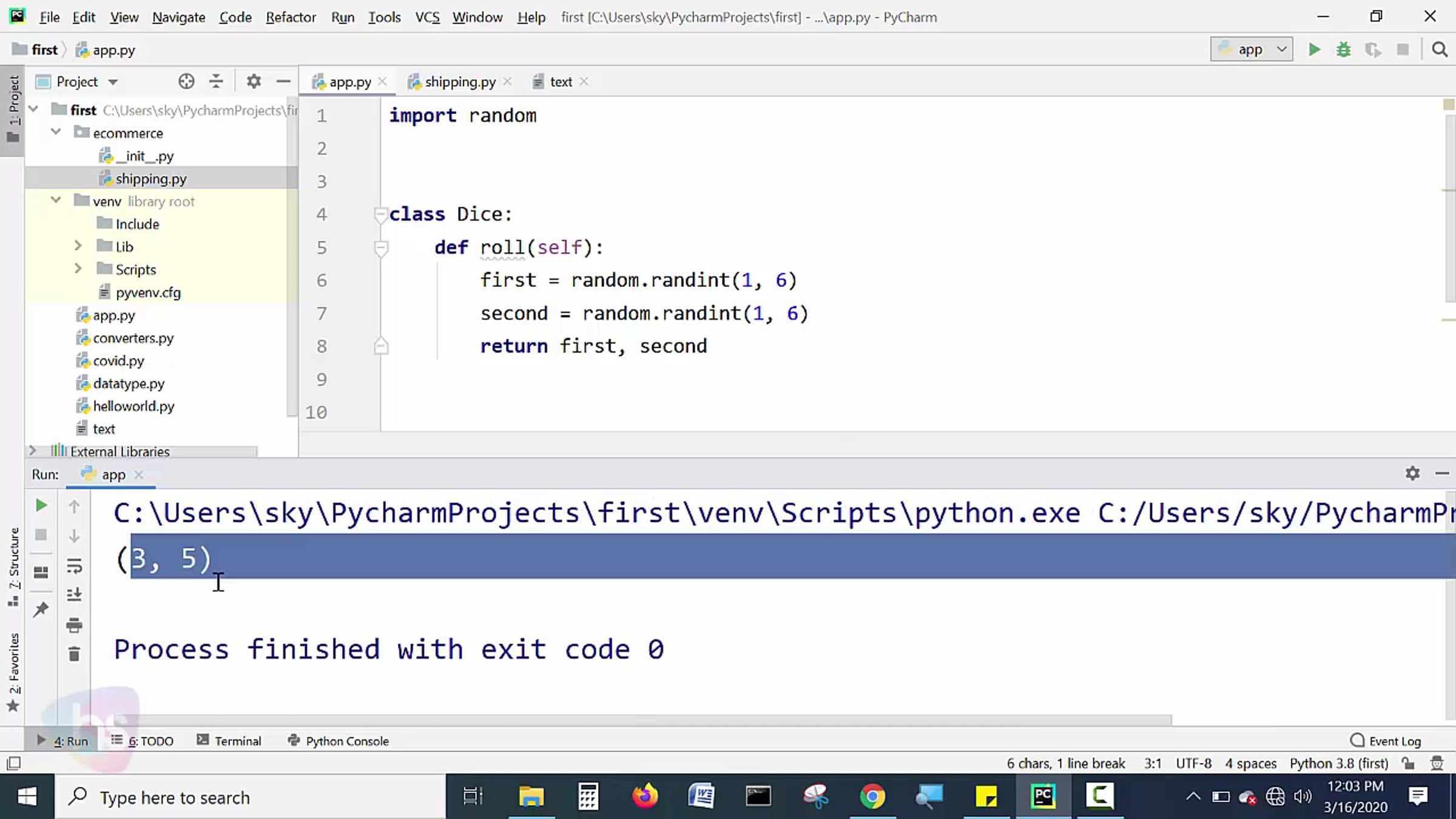Expand the Lib folder
The height and width of the screenshot is (819, 1456).
pos(78,246)
